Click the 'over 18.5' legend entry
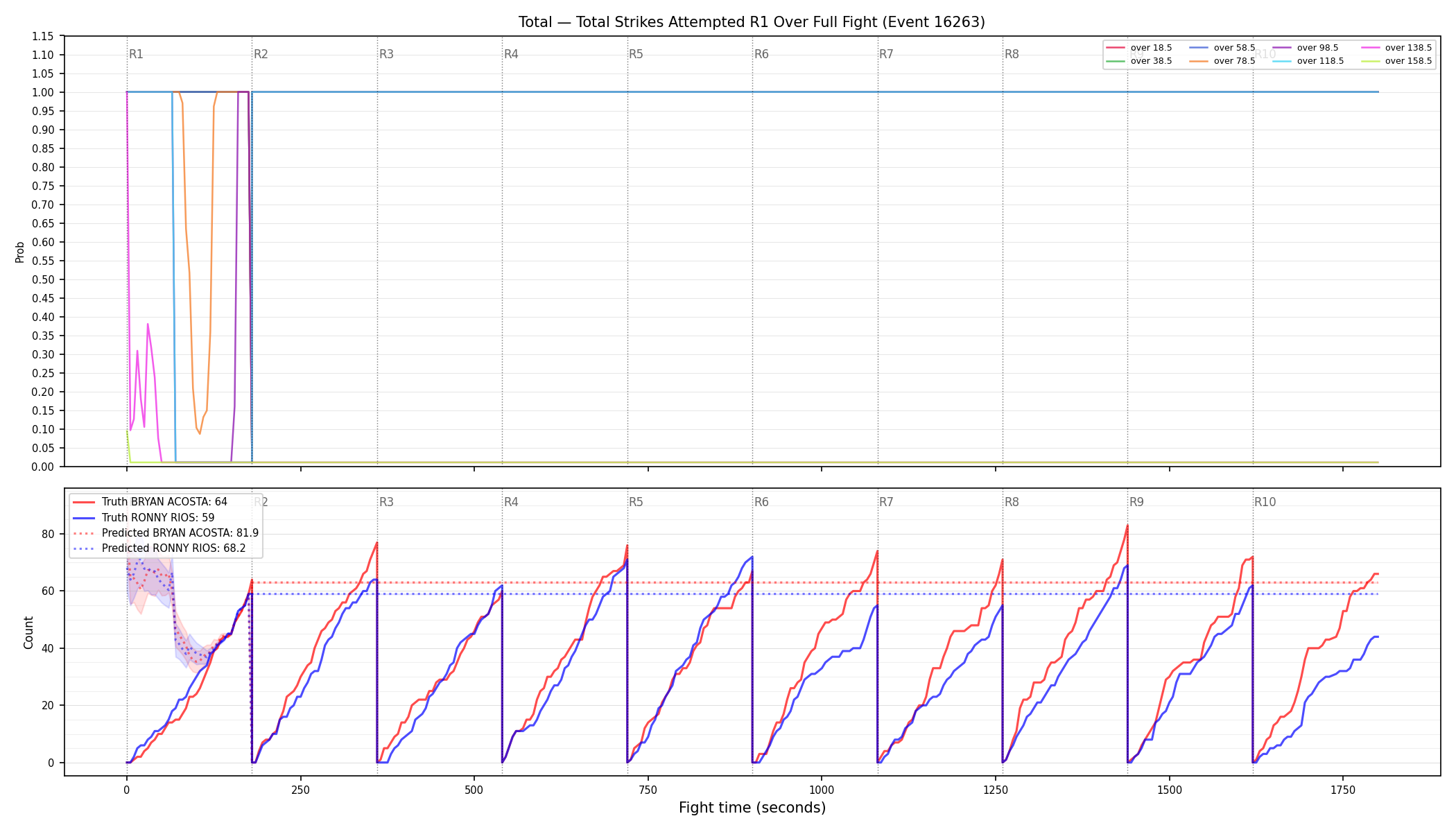The height and width of the screenshot is (832, 1456). (x=1139, y=48)
